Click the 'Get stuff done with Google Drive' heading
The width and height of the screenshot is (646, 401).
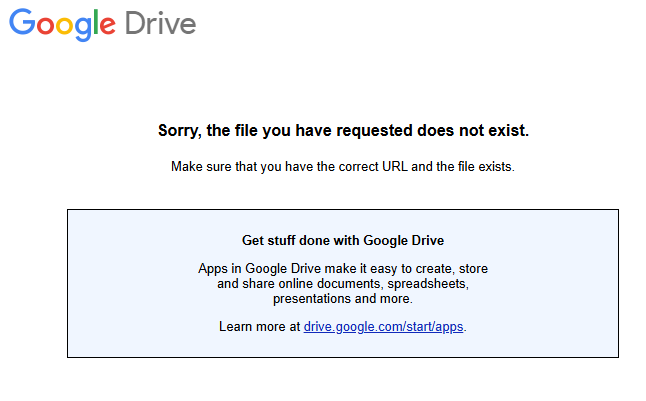pyautogui.click(x=343, y=240)
